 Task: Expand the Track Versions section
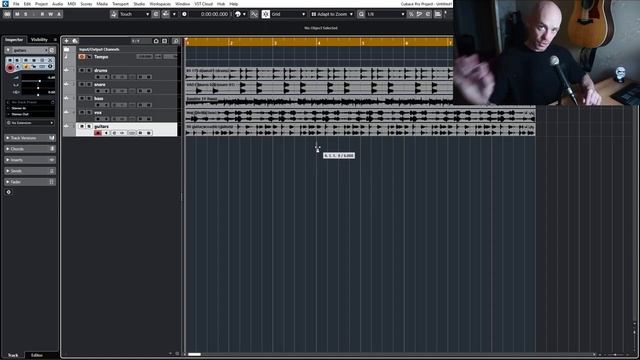[30, 138]
